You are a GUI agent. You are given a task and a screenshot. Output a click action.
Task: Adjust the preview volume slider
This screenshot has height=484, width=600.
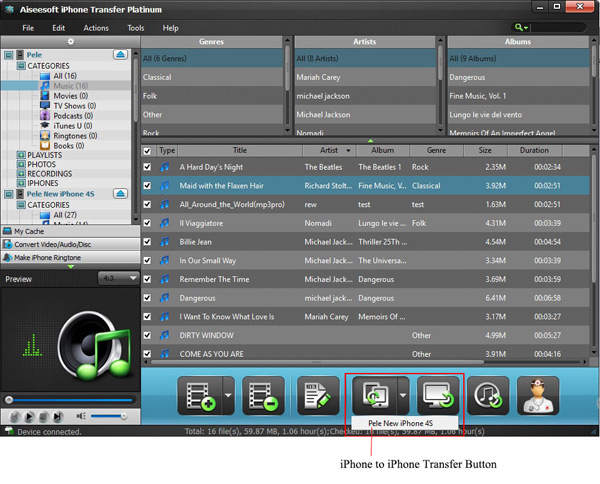[x=109, y=416]
